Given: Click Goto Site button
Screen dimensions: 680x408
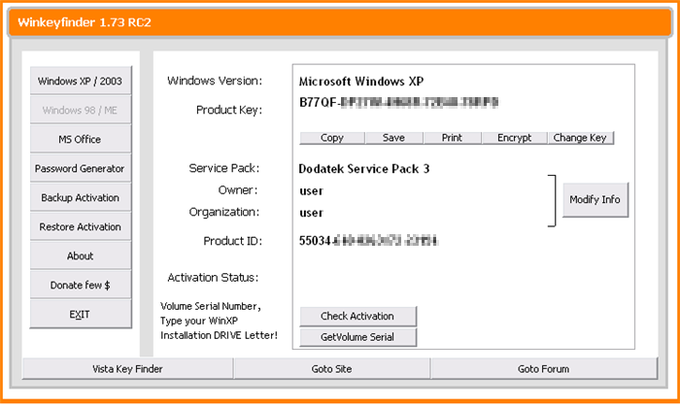Looking at the screenshot, I should [332, 369].
